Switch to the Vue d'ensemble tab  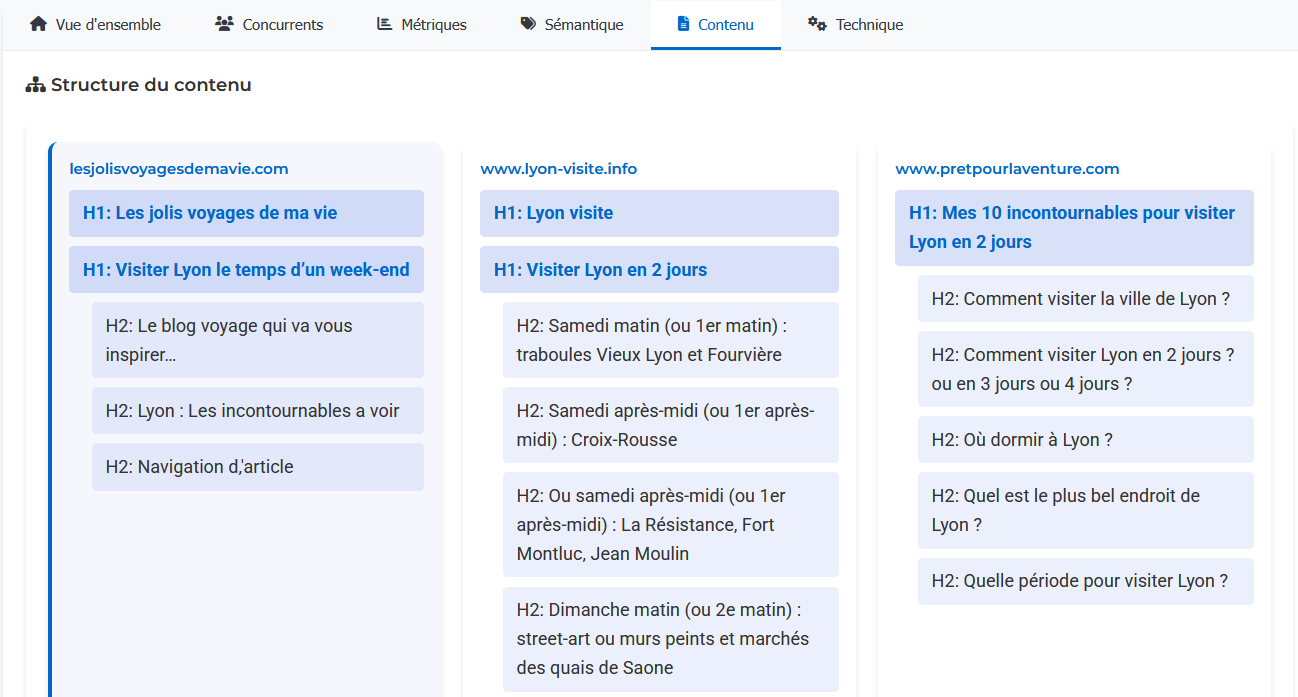(x=95, y=23)
